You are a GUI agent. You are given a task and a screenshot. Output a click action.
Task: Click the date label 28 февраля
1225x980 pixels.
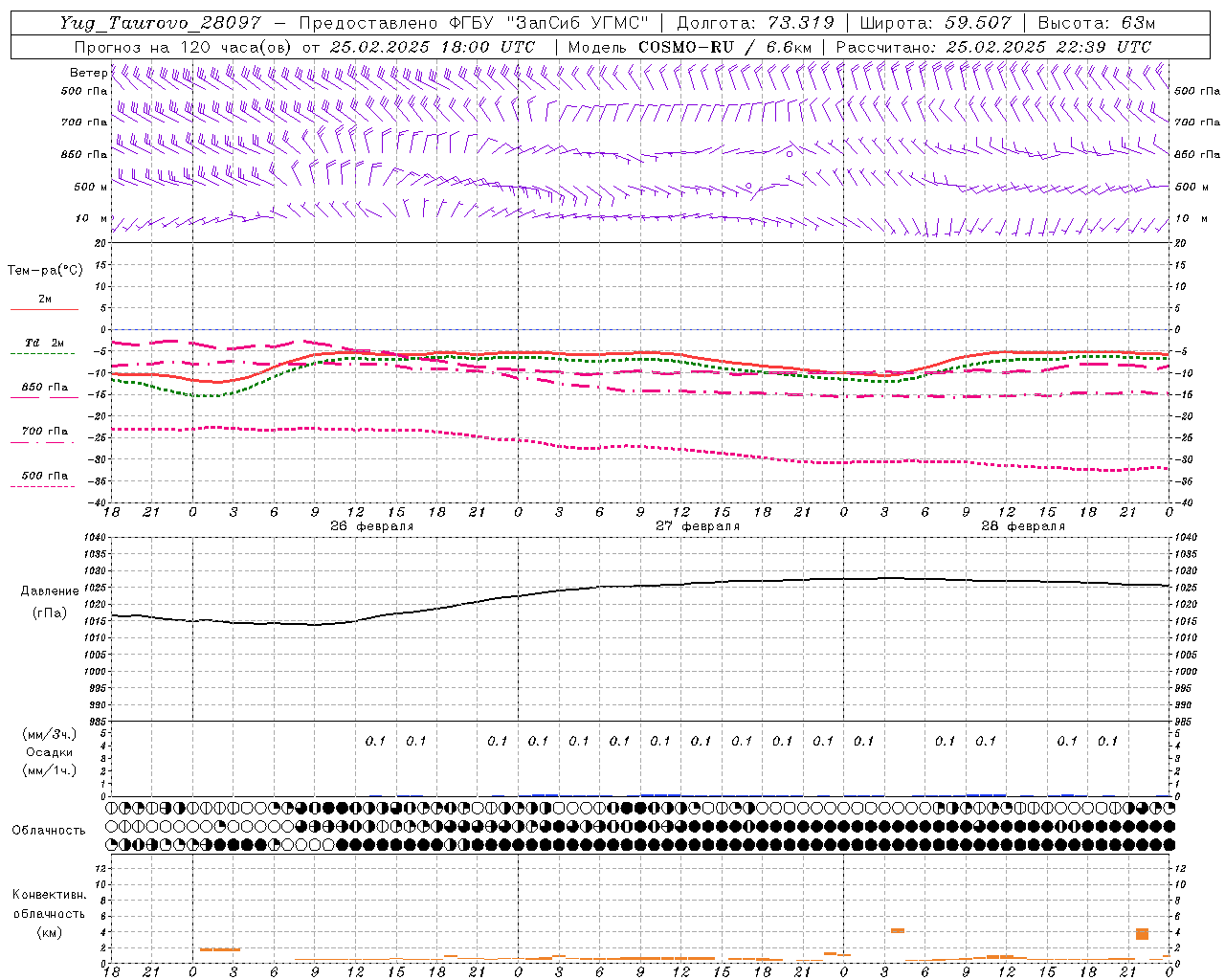(x=1023, y=526)
